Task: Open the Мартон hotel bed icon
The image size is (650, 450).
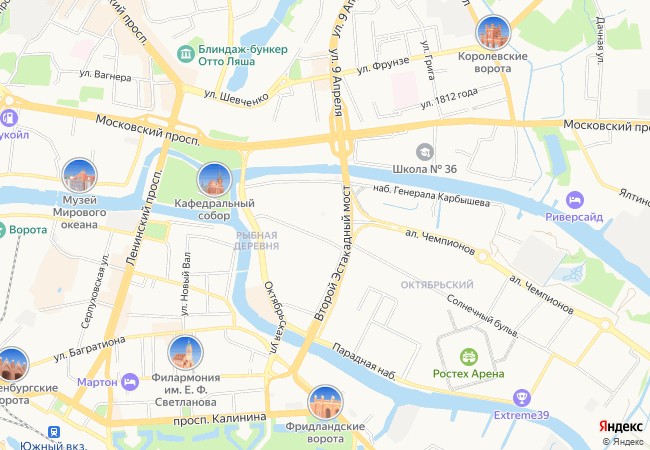Action: 130,382
